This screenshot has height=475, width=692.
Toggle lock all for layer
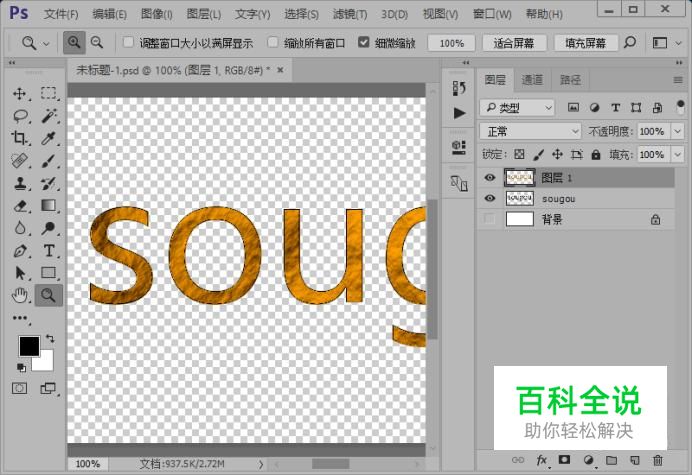[x=596, y=154]
